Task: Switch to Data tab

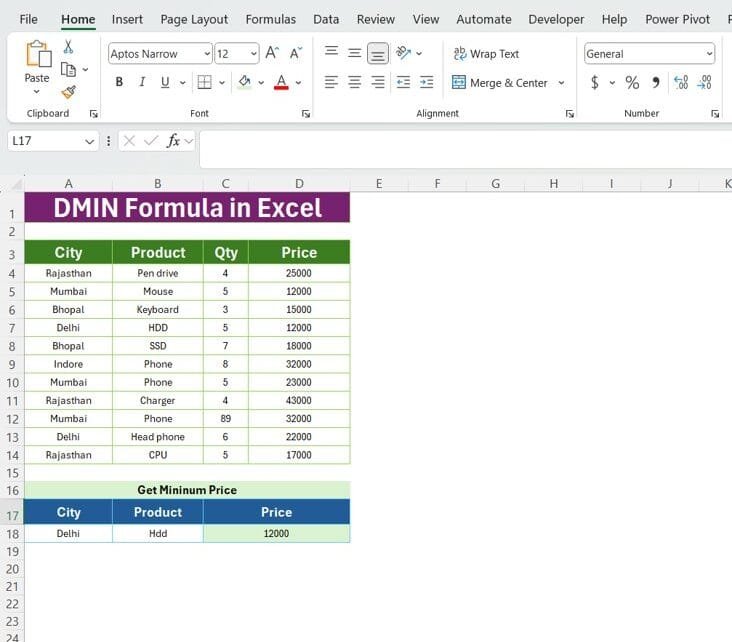Action: pyautogui.click(x=326, y=19)
